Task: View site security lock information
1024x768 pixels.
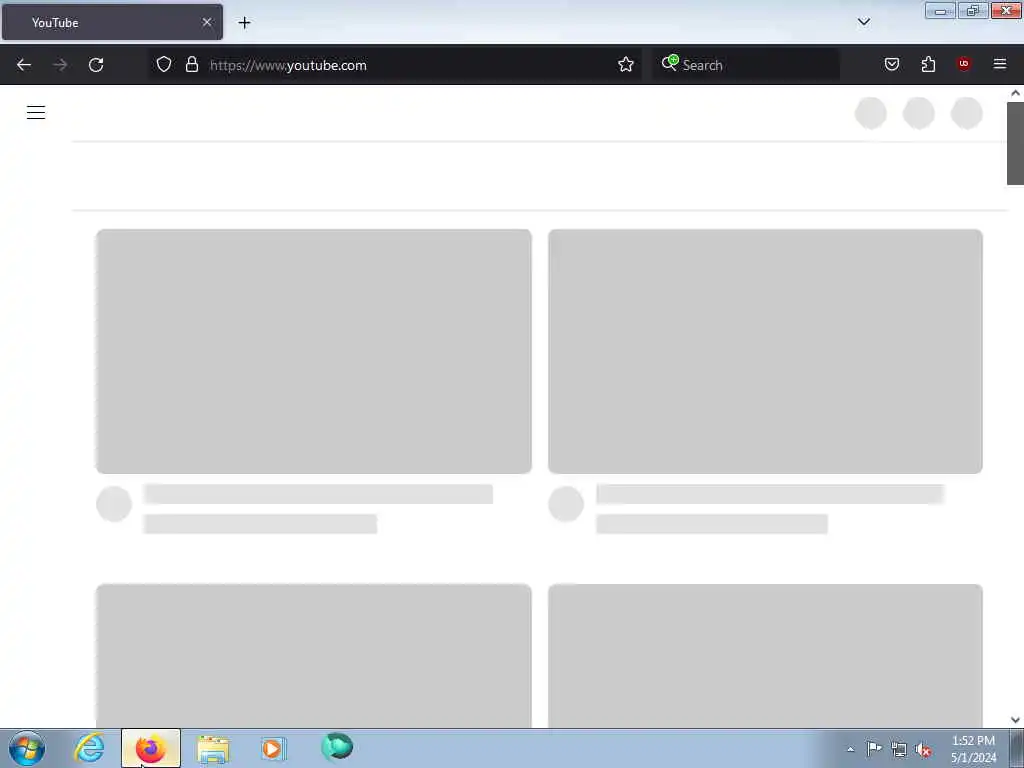Action: pyautogui.click(x=191, y=64)
